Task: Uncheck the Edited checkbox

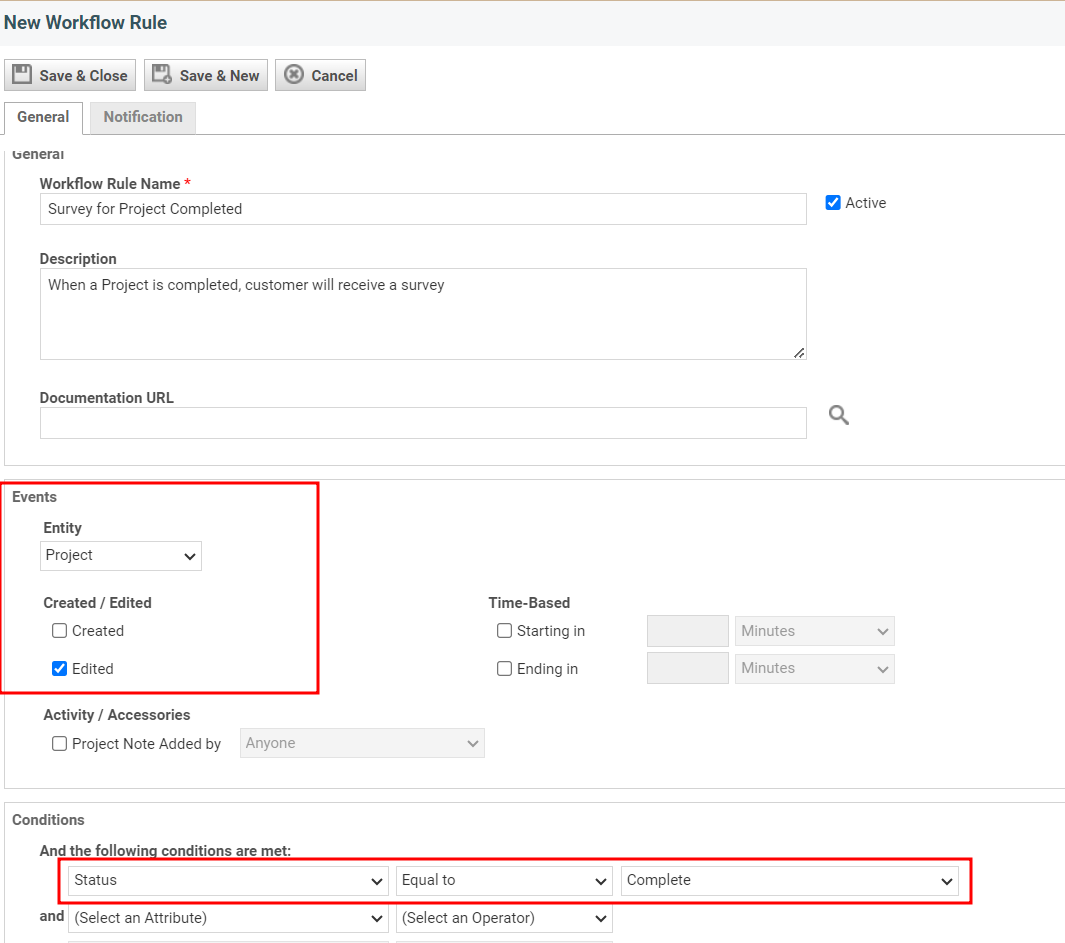Action: click(60, 669)
